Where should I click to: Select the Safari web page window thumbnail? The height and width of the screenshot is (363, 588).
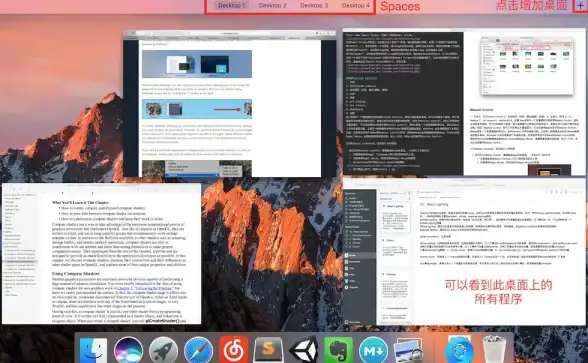click(230, 104)
